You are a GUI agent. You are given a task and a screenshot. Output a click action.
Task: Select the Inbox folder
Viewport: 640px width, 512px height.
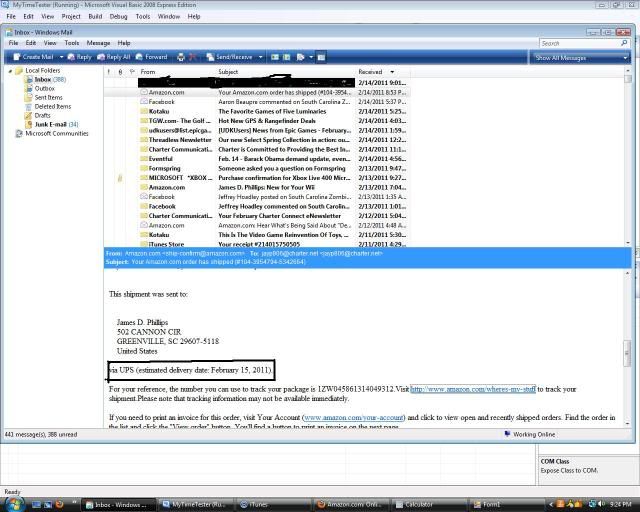tap(45, 80)
